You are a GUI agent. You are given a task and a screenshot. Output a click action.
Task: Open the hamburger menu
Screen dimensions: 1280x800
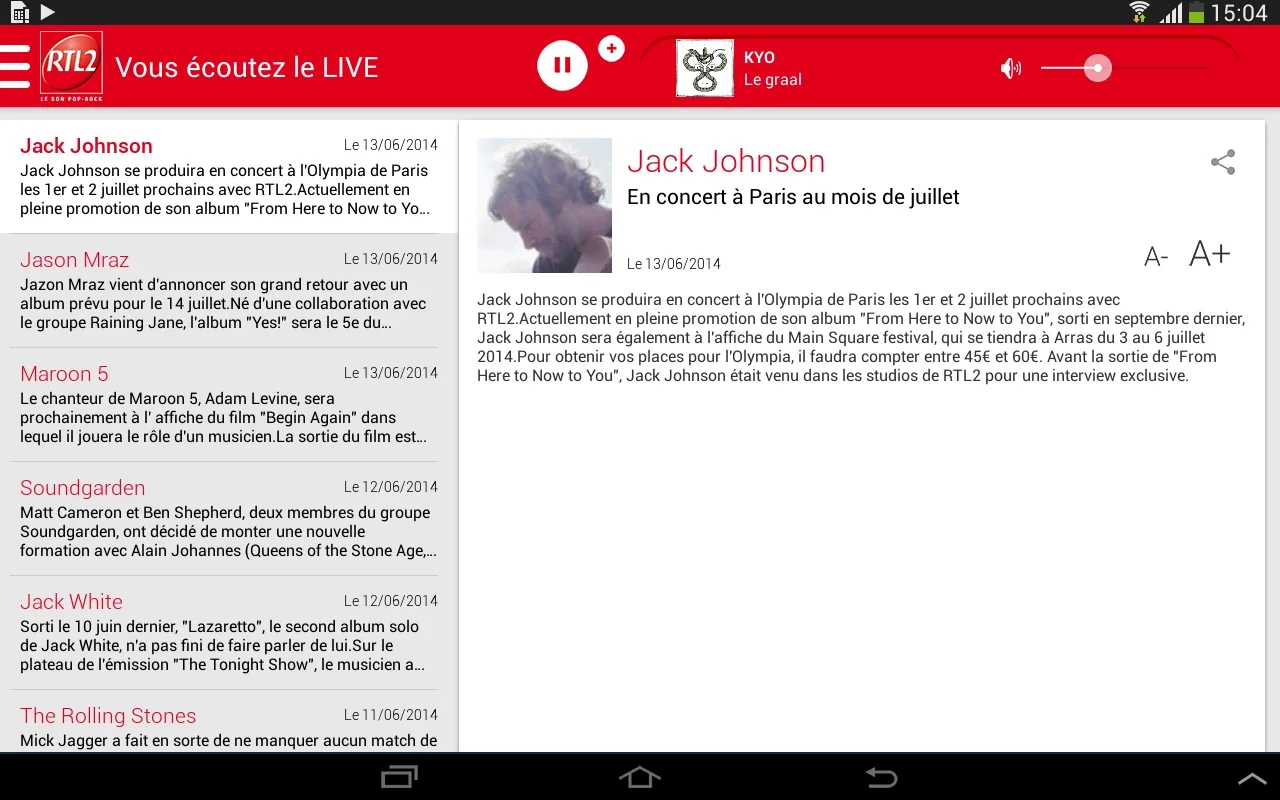15,66
